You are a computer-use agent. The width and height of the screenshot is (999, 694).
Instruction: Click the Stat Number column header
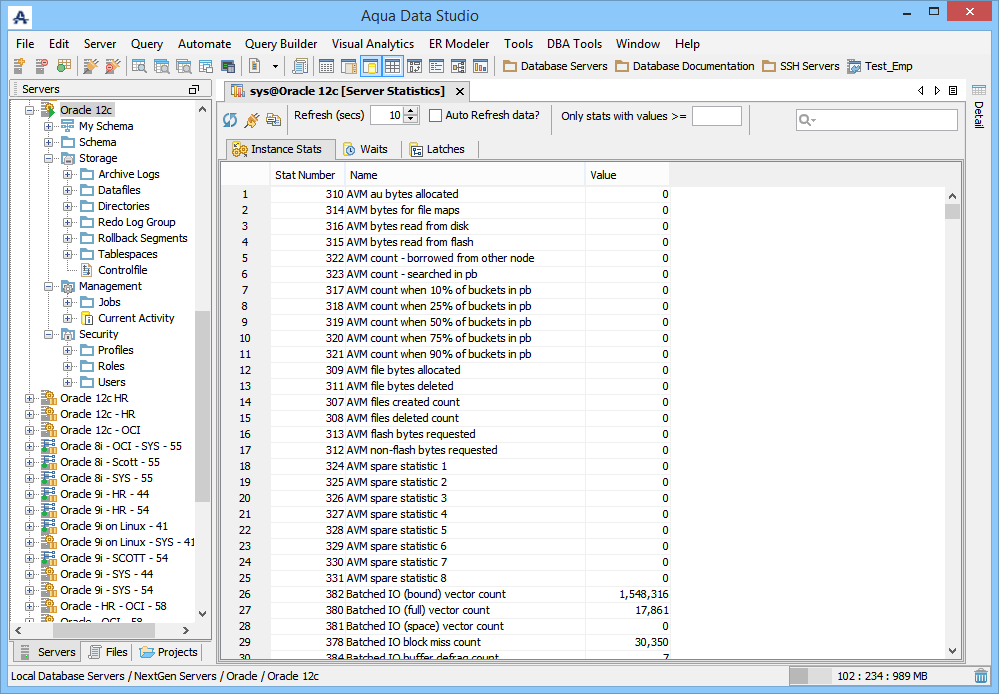[305, 175]
